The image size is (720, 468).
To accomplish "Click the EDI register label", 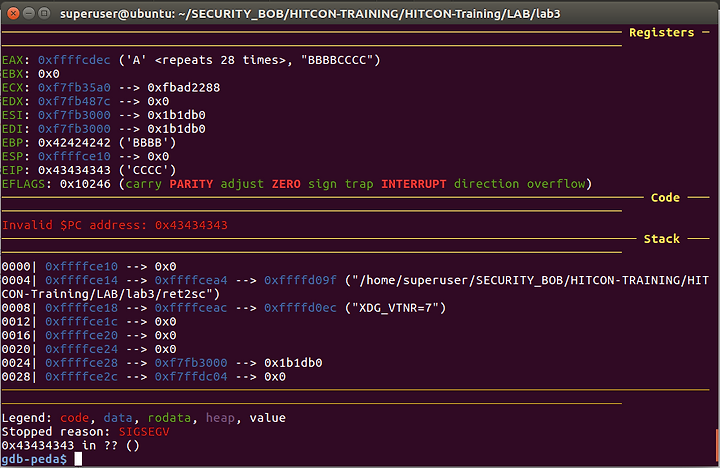I will (12, 129).
